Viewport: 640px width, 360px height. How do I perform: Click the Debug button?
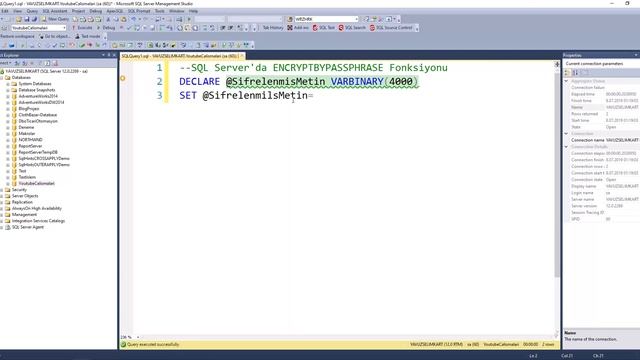click(x=106, y=28)
